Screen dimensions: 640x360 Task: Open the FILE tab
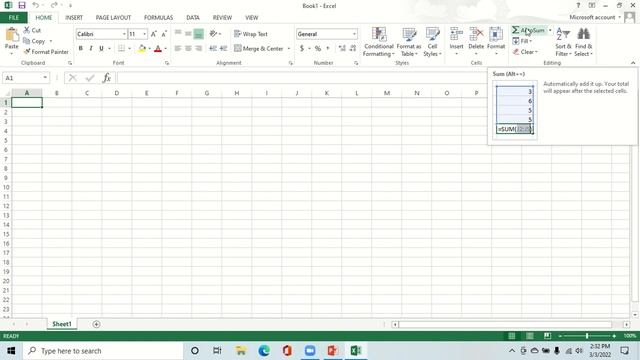[14, 18]
